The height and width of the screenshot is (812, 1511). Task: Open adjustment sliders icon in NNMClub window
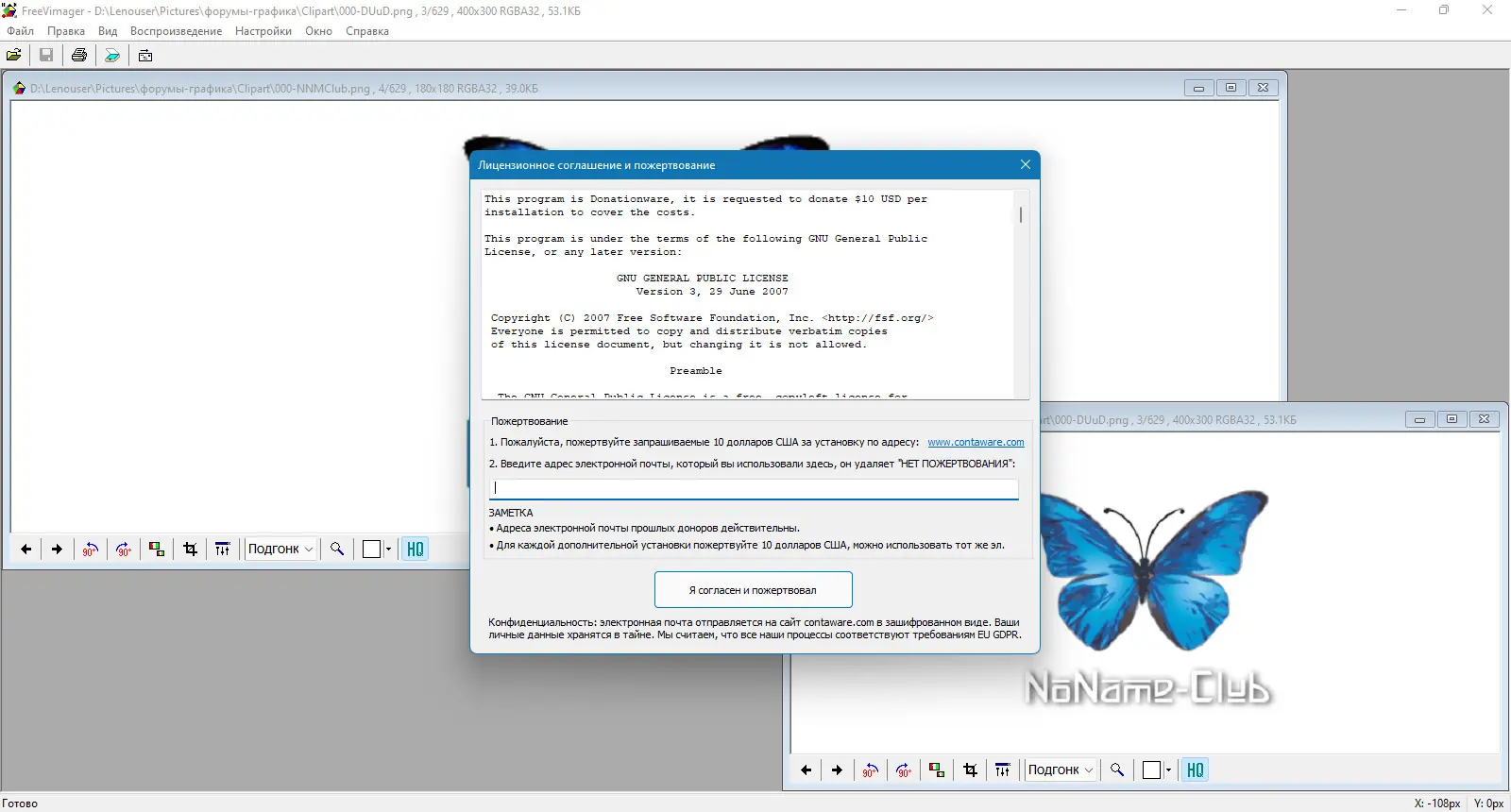[223, 550]
